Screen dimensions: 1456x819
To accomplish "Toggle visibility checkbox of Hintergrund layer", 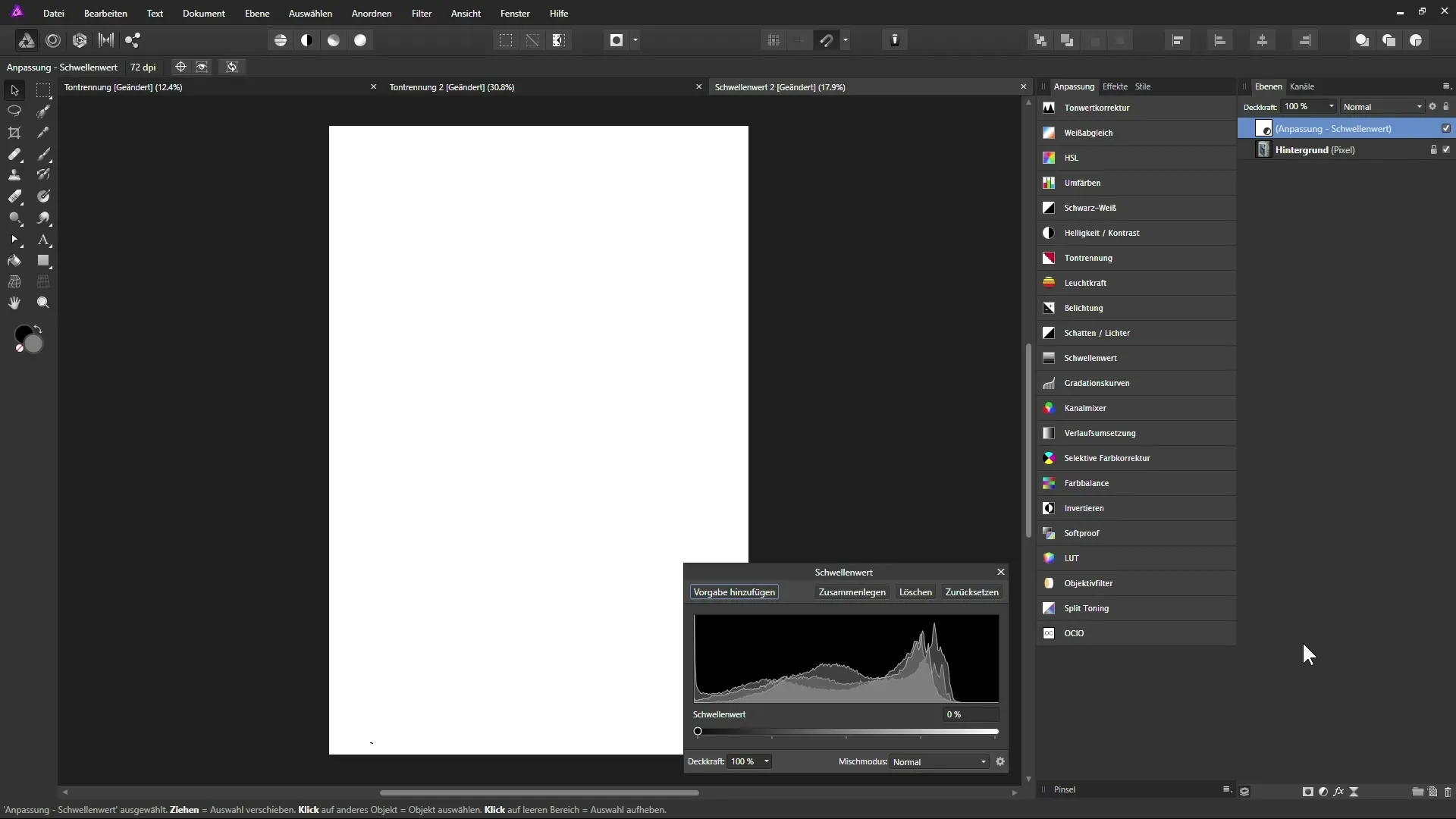I will tap(1446, 149).
